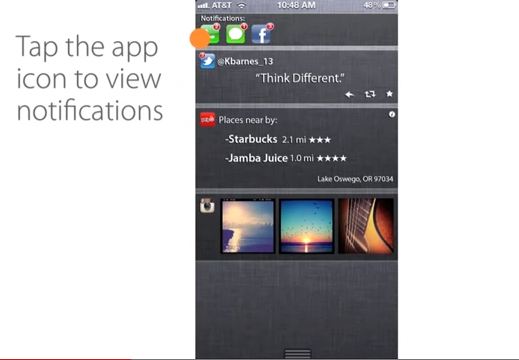View the guitar Instagram photo
Viewport: 519px width, 360px height.
click(366, 226)
